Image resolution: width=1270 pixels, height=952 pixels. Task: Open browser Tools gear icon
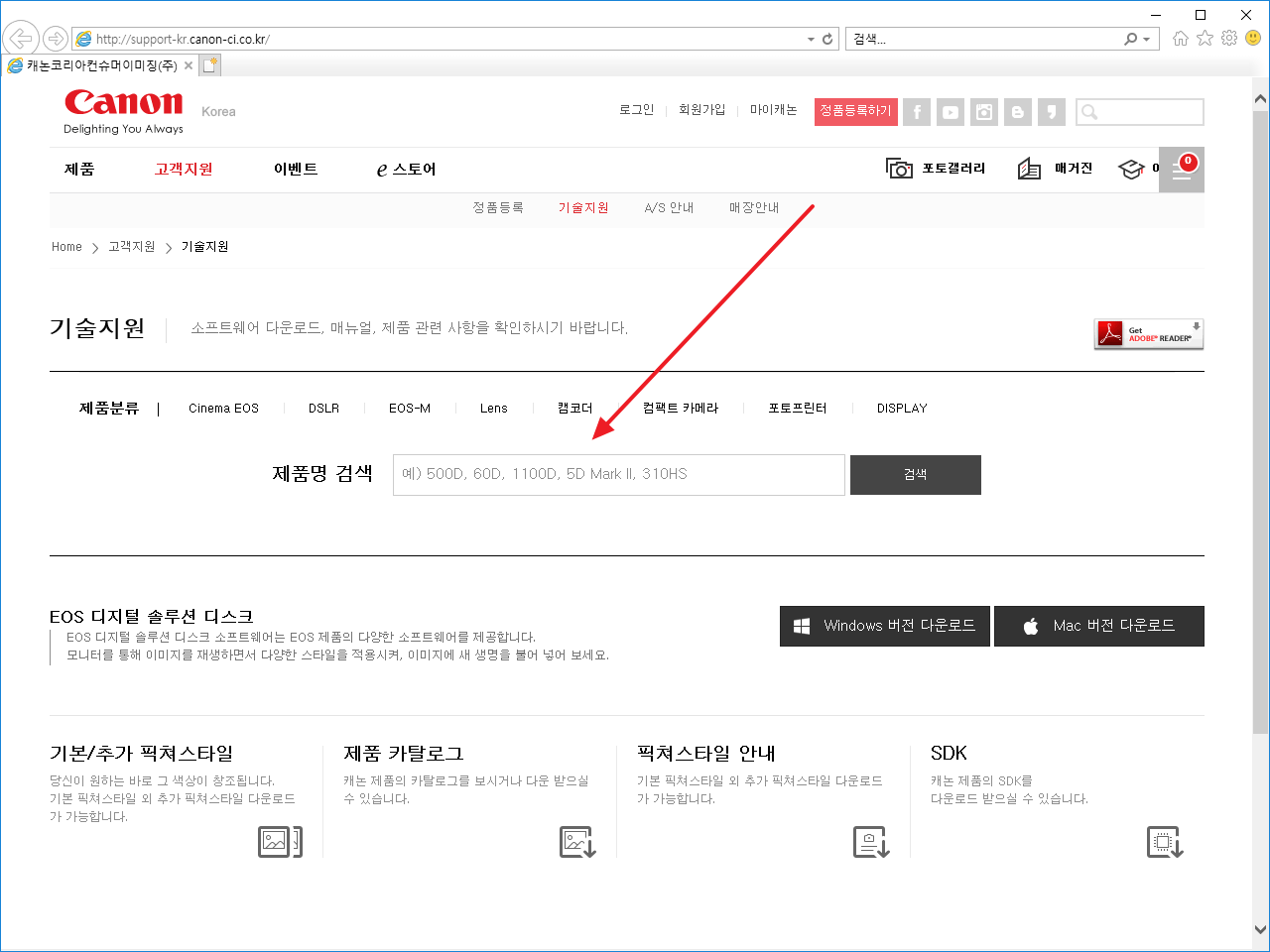click(x=1229, y=39)
